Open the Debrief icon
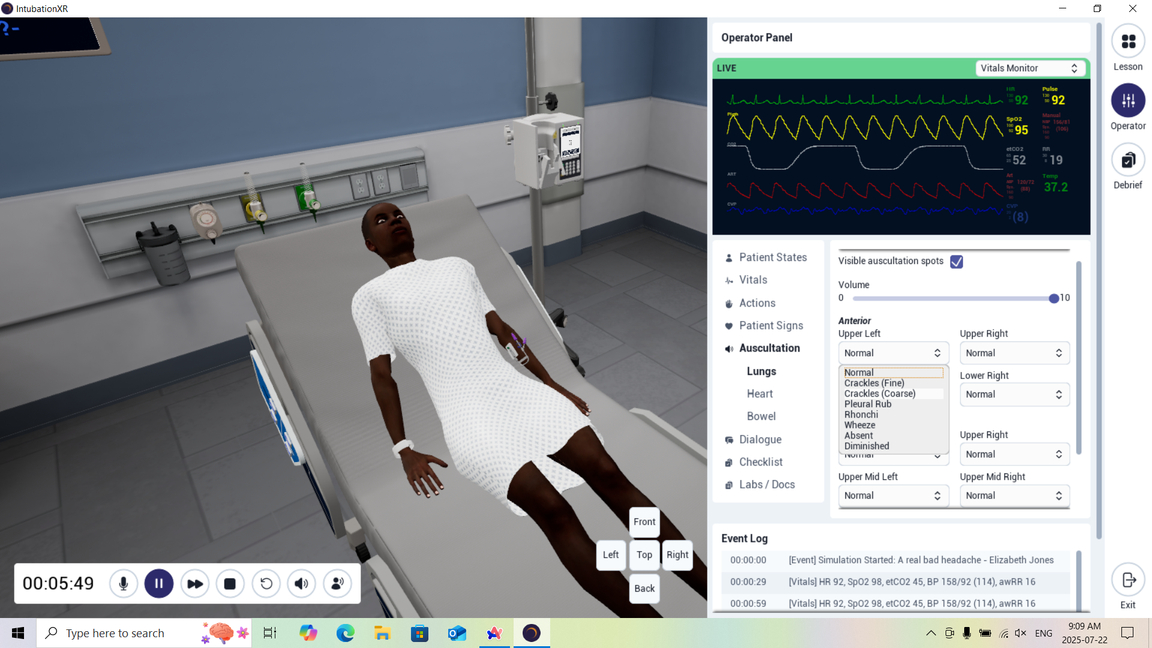 click(x=1128, y=159)
